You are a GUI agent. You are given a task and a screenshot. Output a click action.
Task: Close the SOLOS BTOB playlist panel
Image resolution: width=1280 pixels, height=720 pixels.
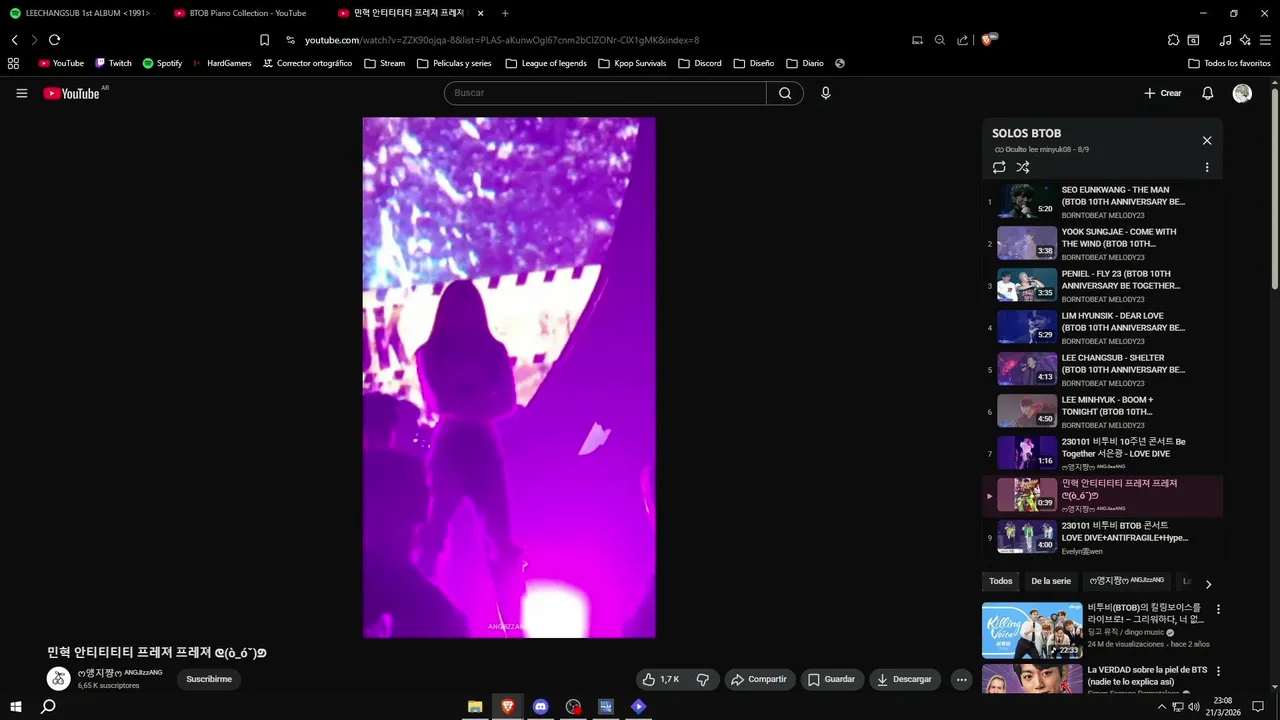pos(1207,141)
